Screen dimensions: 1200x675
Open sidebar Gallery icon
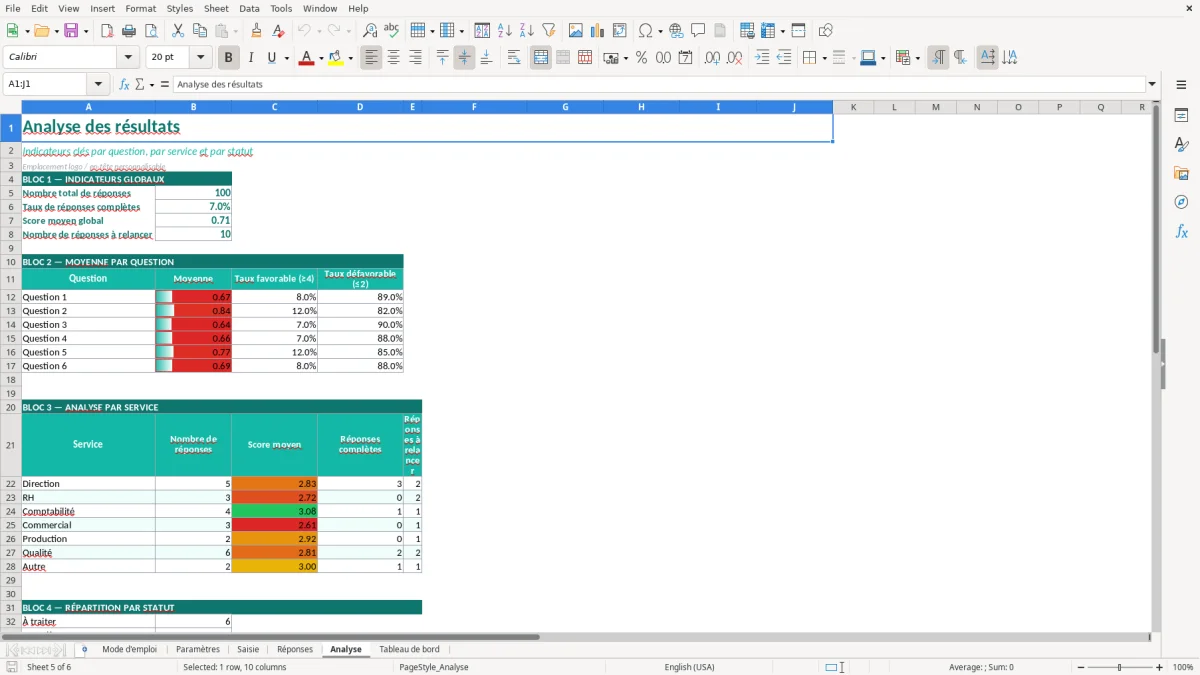coord(1181,174)
